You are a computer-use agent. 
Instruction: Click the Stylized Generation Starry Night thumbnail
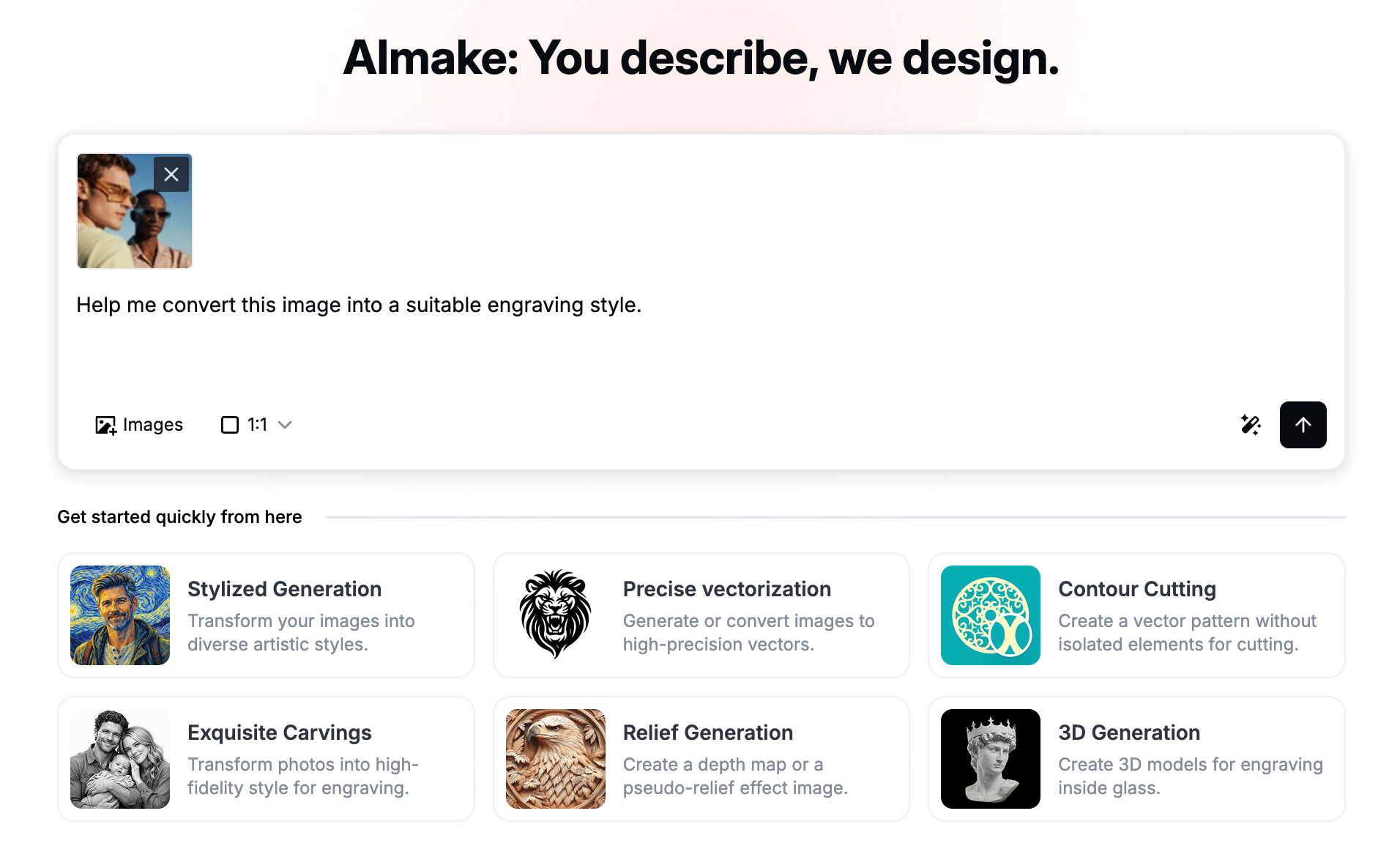[120, 615]
